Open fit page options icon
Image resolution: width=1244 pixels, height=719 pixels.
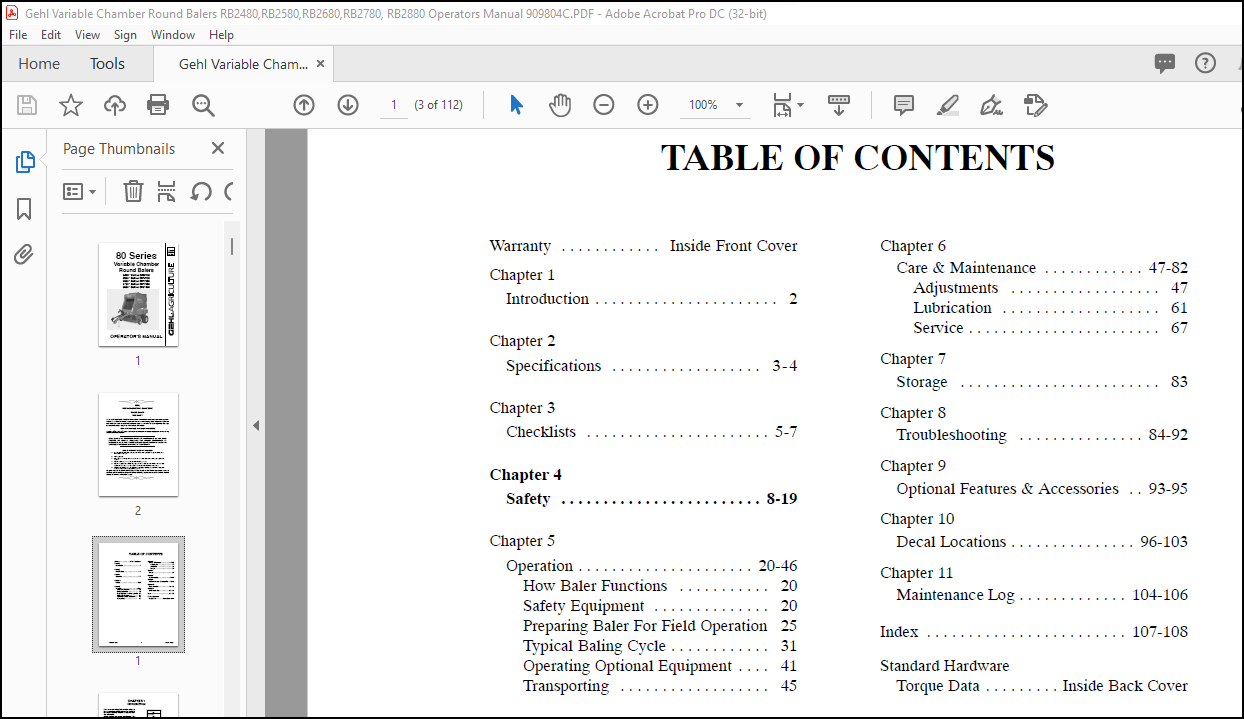pyautogui.click(x=788, y=105)
